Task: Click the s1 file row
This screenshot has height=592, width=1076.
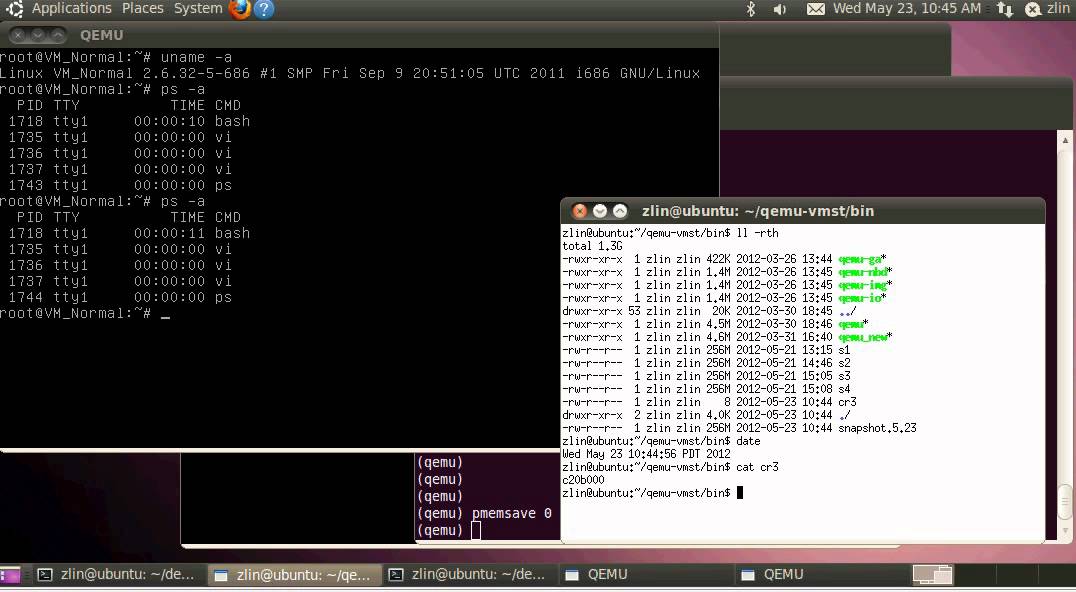Action: 706,350
